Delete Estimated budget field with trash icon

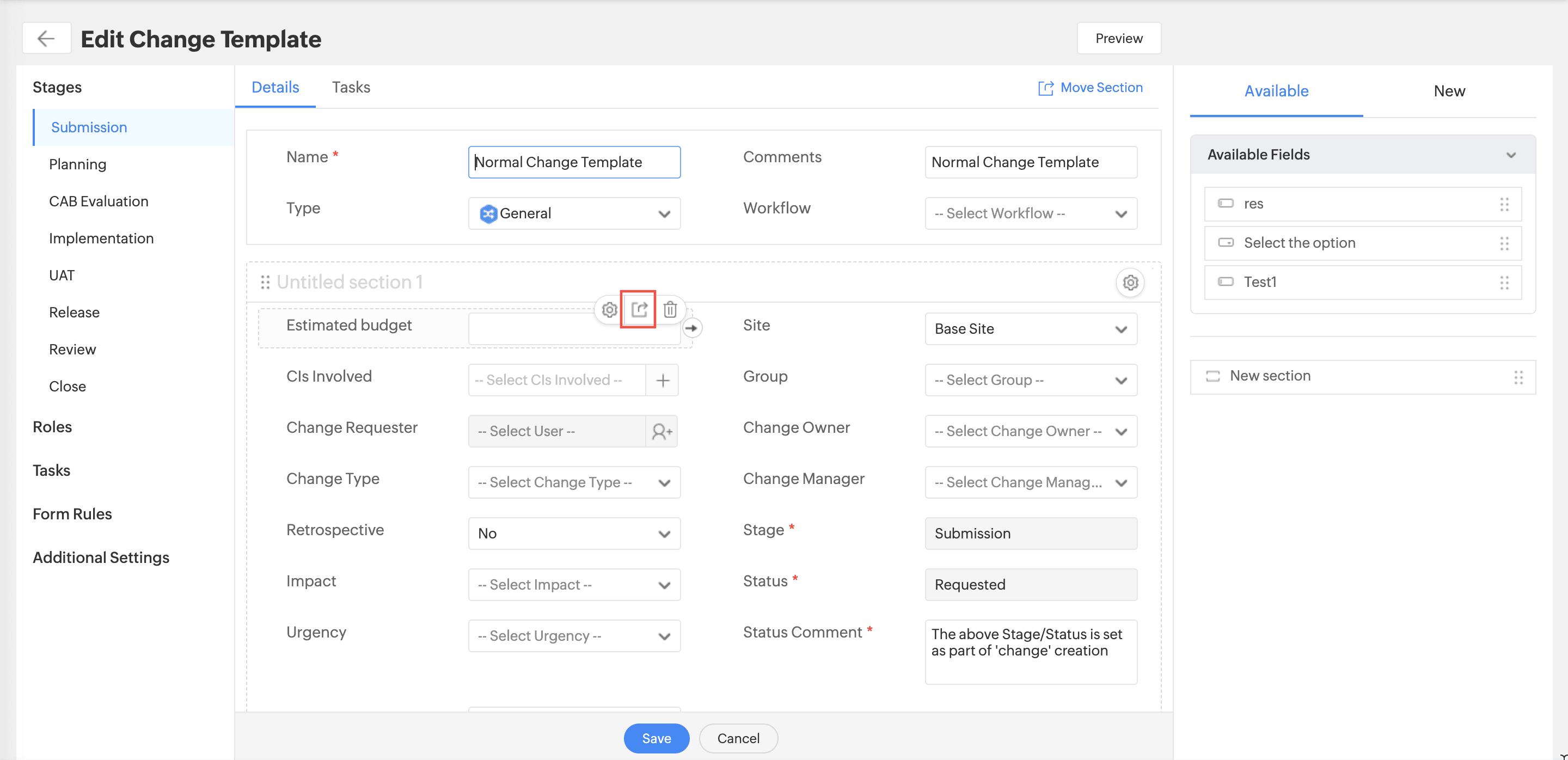pyautogui.click(x=670, y=310)
